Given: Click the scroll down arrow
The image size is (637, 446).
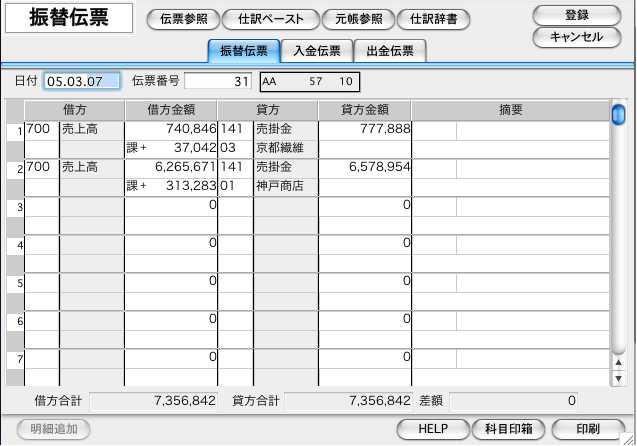Looking at the screenshot, I should coord(618,378).
